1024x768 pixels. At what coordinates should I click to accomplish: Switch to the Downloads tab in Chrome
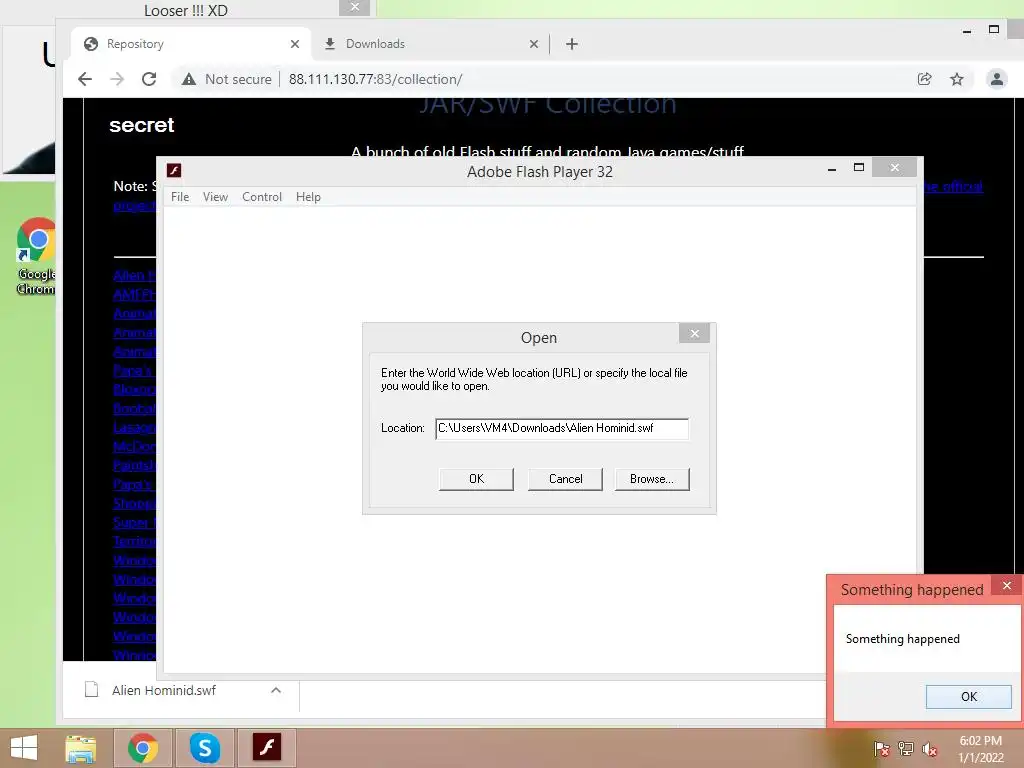pos(431,44)
